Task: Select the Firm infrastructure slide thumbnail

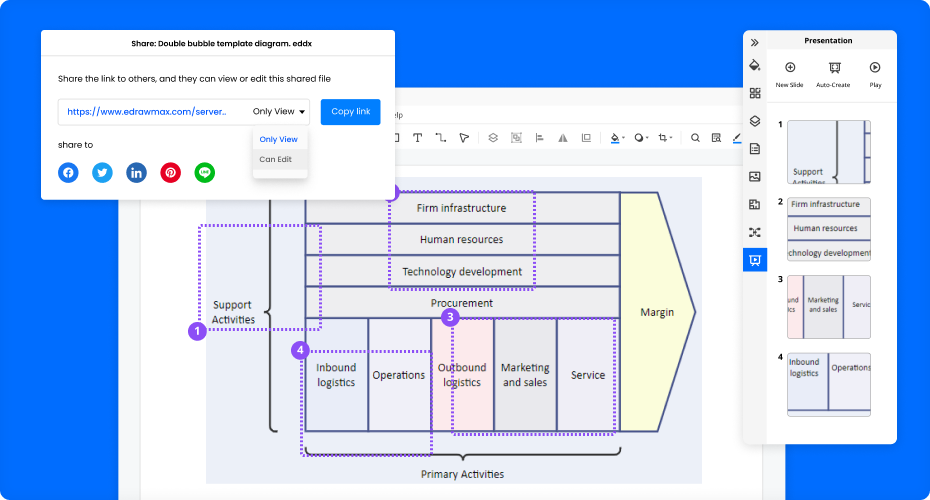Action: [x=829, y=228]
